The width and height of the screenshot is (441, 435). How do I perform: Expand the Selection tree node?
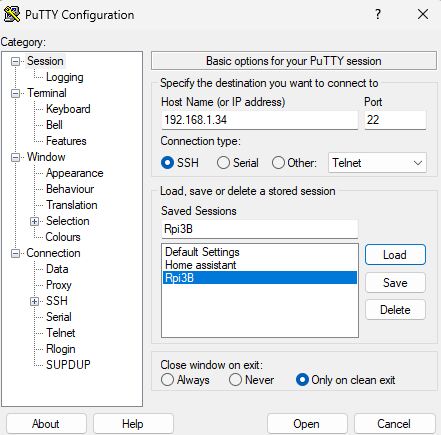tap(34, 221)
